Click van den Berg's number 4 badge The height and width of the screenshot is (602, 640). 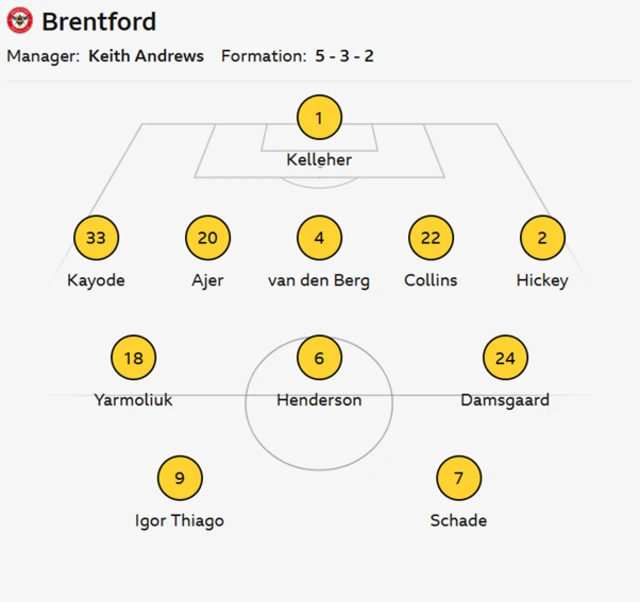[x=319, y=238]
